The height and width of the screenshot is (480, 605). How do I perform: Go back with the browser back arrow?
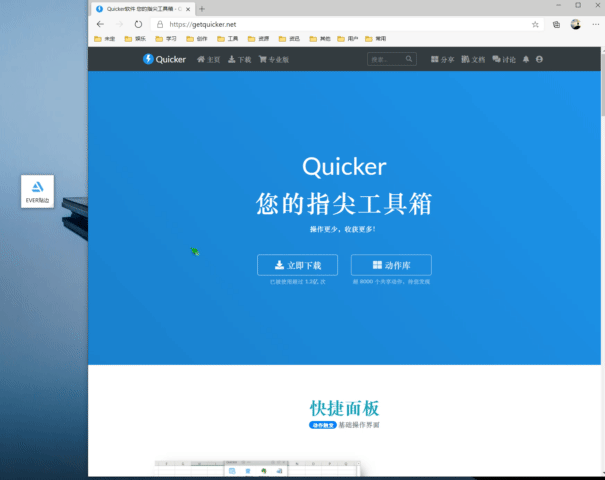pos(100,24)
